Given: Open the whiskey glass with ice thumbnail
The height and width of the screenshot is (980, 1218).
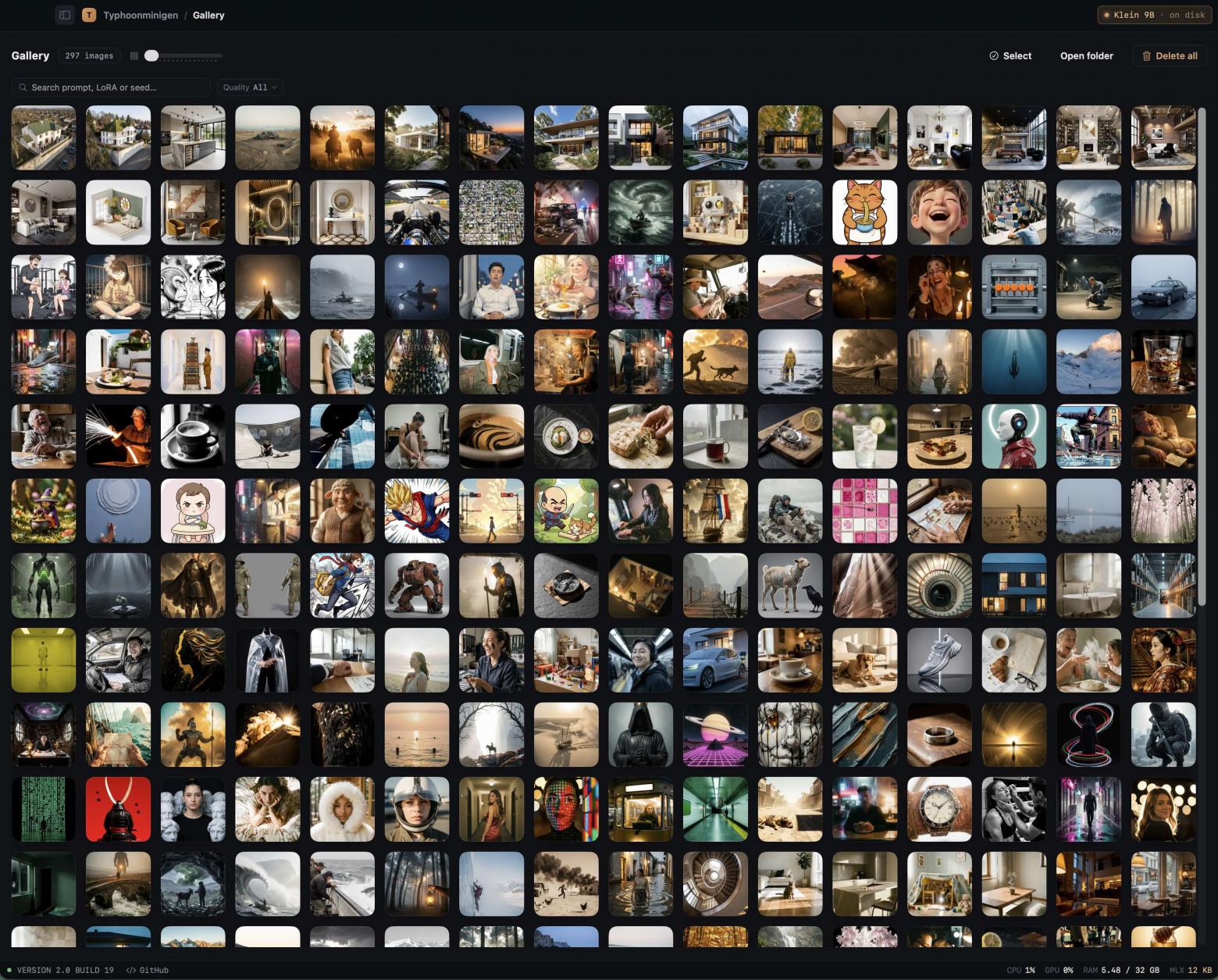Looking at the screenshot, I should [1163, 362].
